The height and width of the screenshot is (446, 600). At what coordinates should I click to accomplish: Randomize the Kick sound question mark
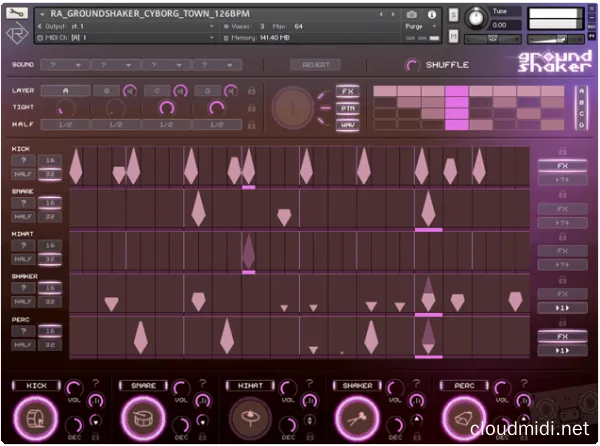(96, 383)
